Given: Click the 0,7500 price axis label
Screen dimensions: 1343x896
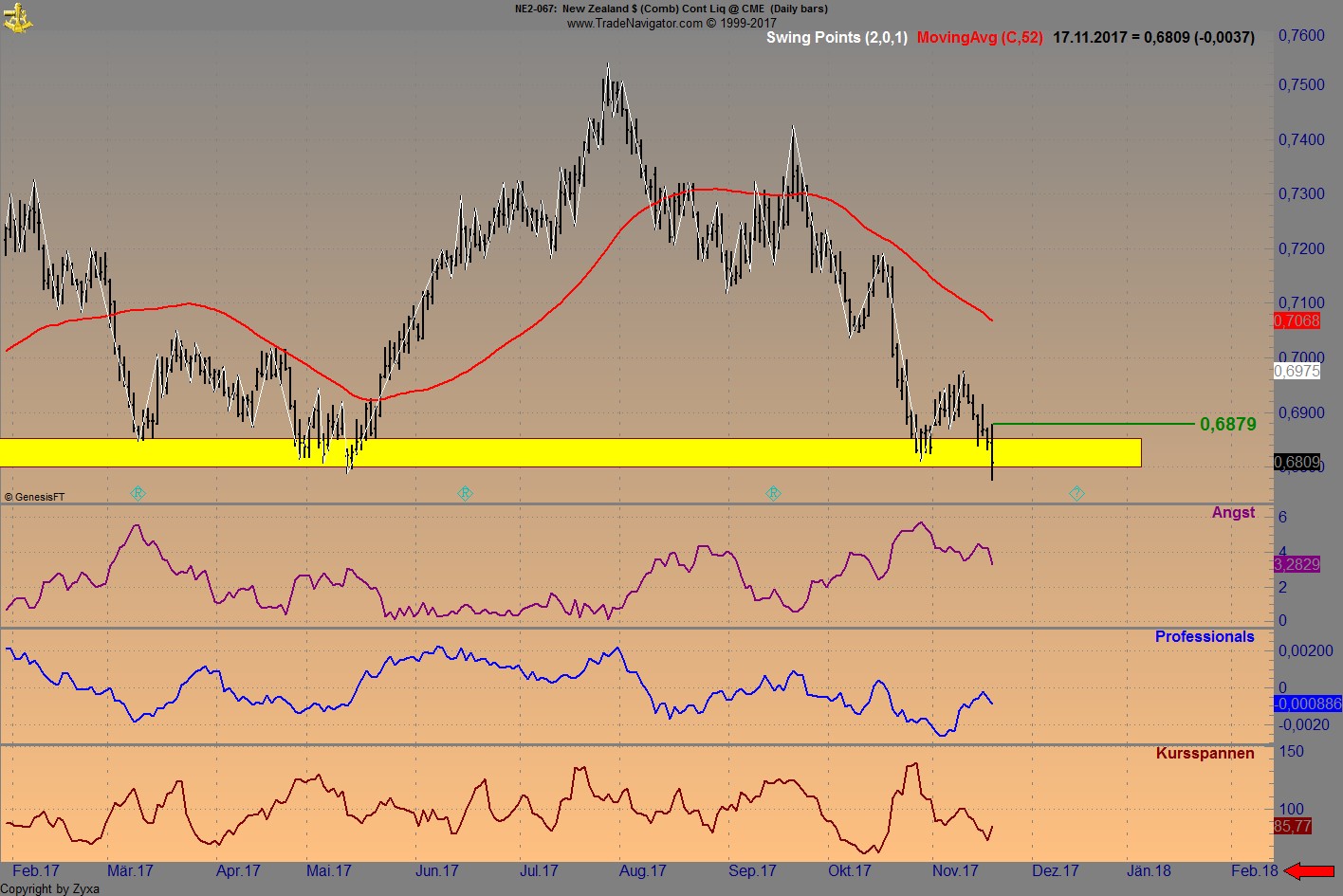Looking at the screenshot, I should pos(1301,84).
